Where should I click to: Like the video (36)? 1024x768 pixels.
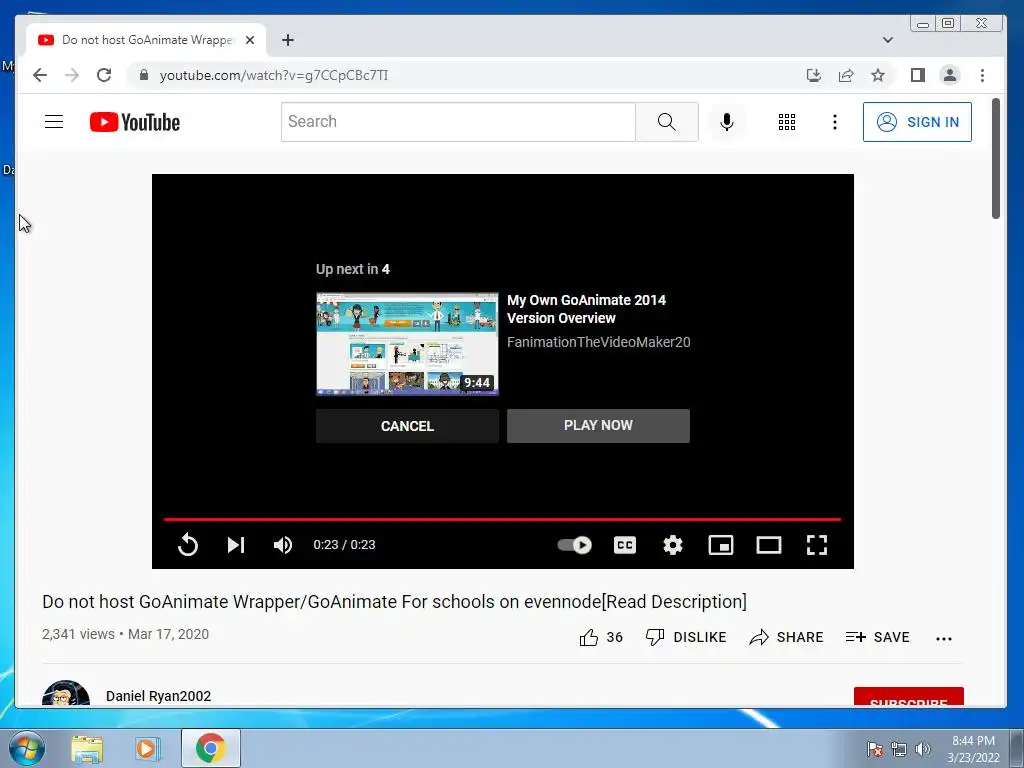pyautogui.click(x=601, y=637)
